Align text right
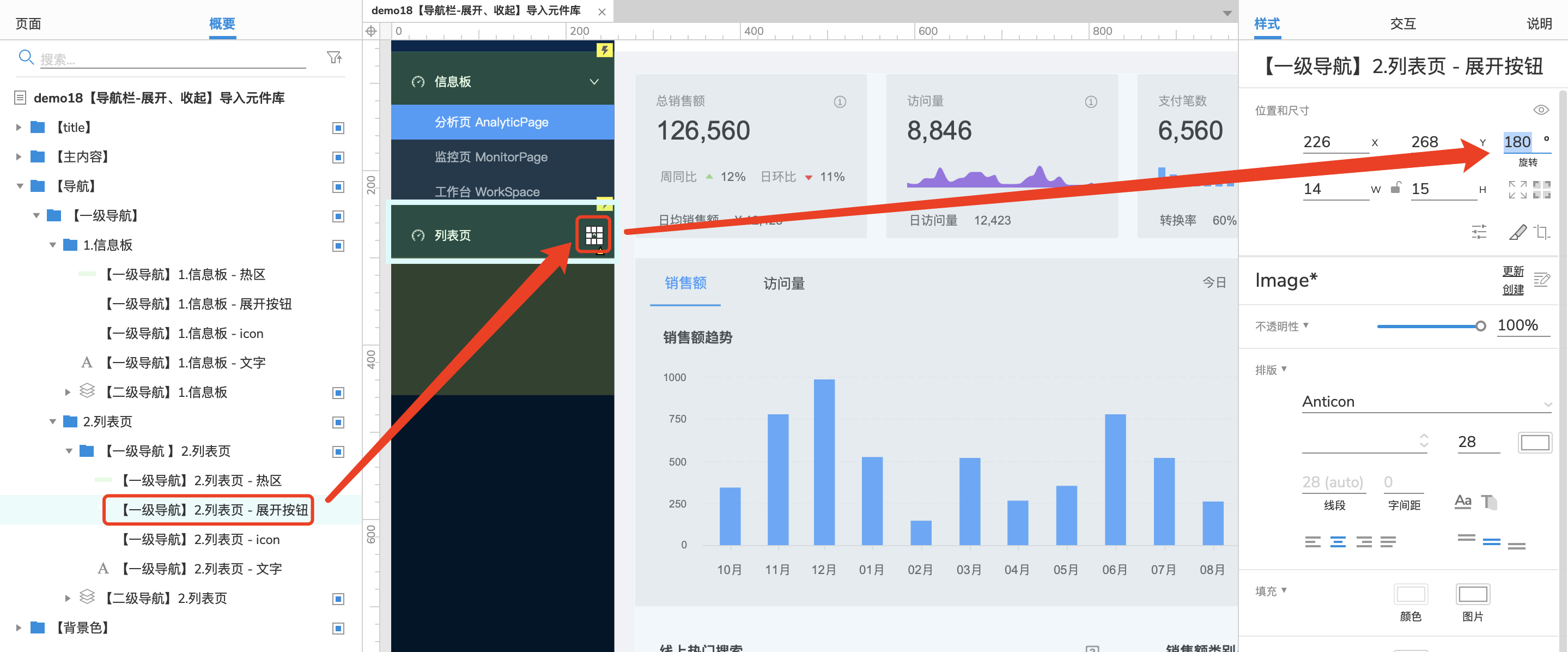The height and width of the screenshot is (652, 1568). coord(1364,541)
